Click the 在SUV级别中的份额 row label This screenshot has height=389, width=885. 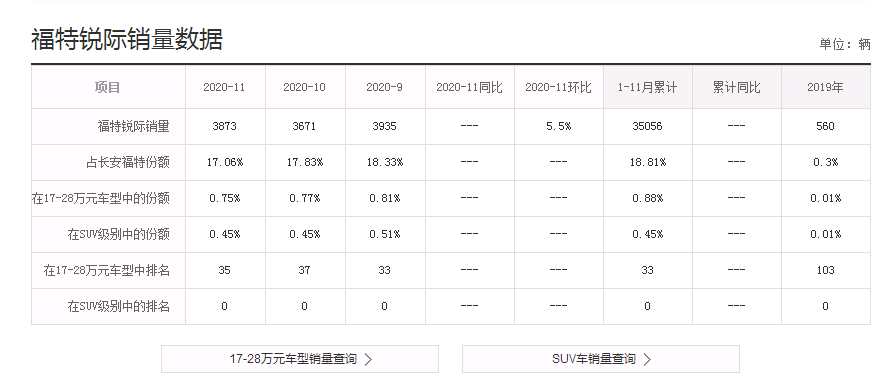tap(119, 234)
